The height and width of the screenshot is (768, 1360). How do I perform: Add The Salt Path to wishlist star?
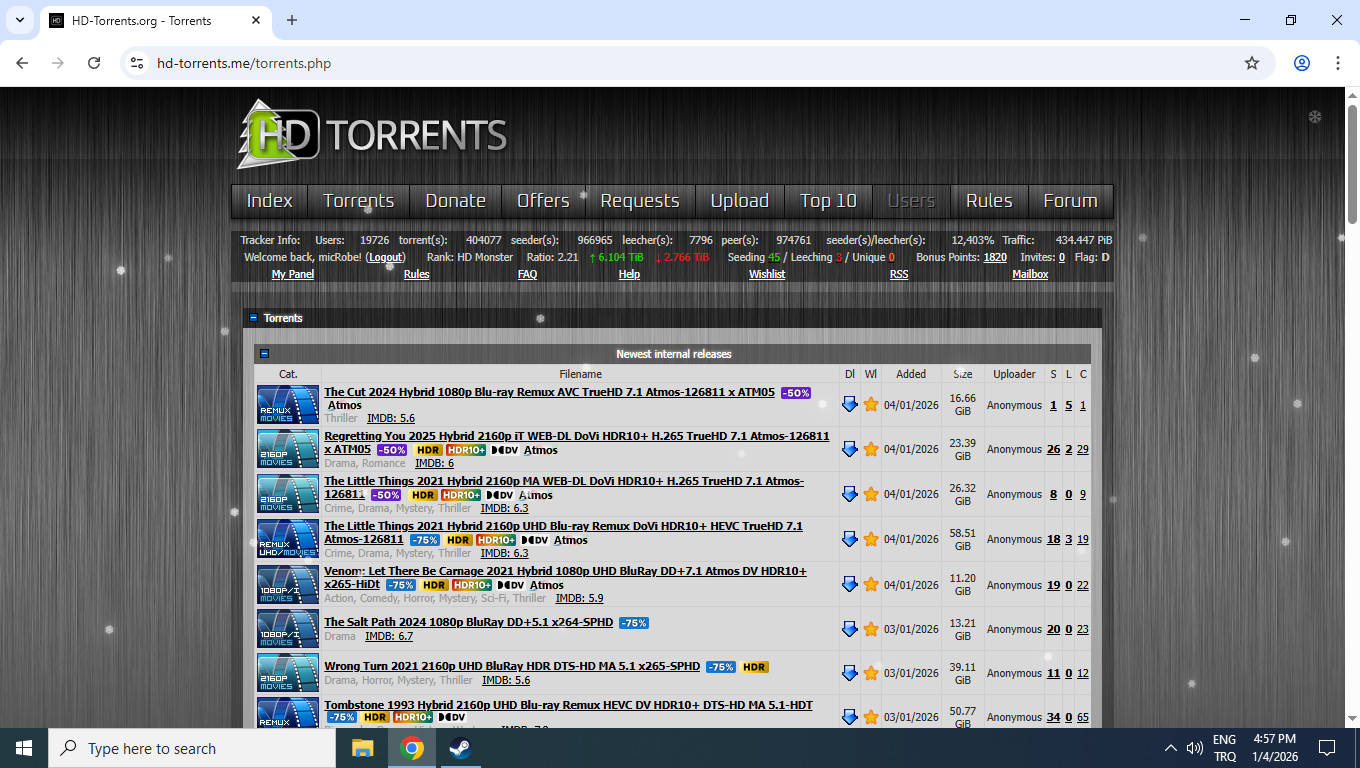click(871, 629)
